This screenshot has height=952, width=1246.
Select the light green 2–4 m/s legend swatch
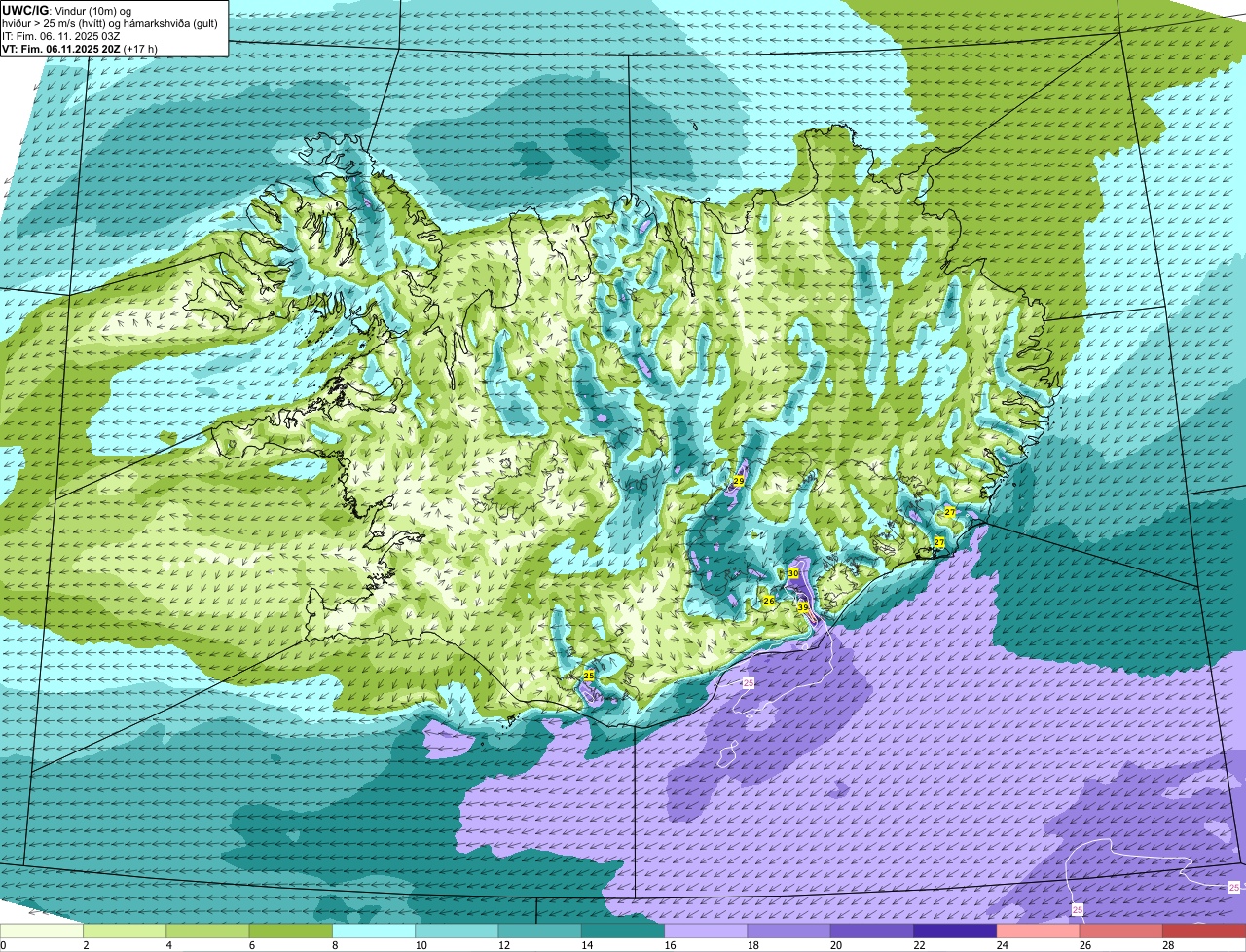125,931
